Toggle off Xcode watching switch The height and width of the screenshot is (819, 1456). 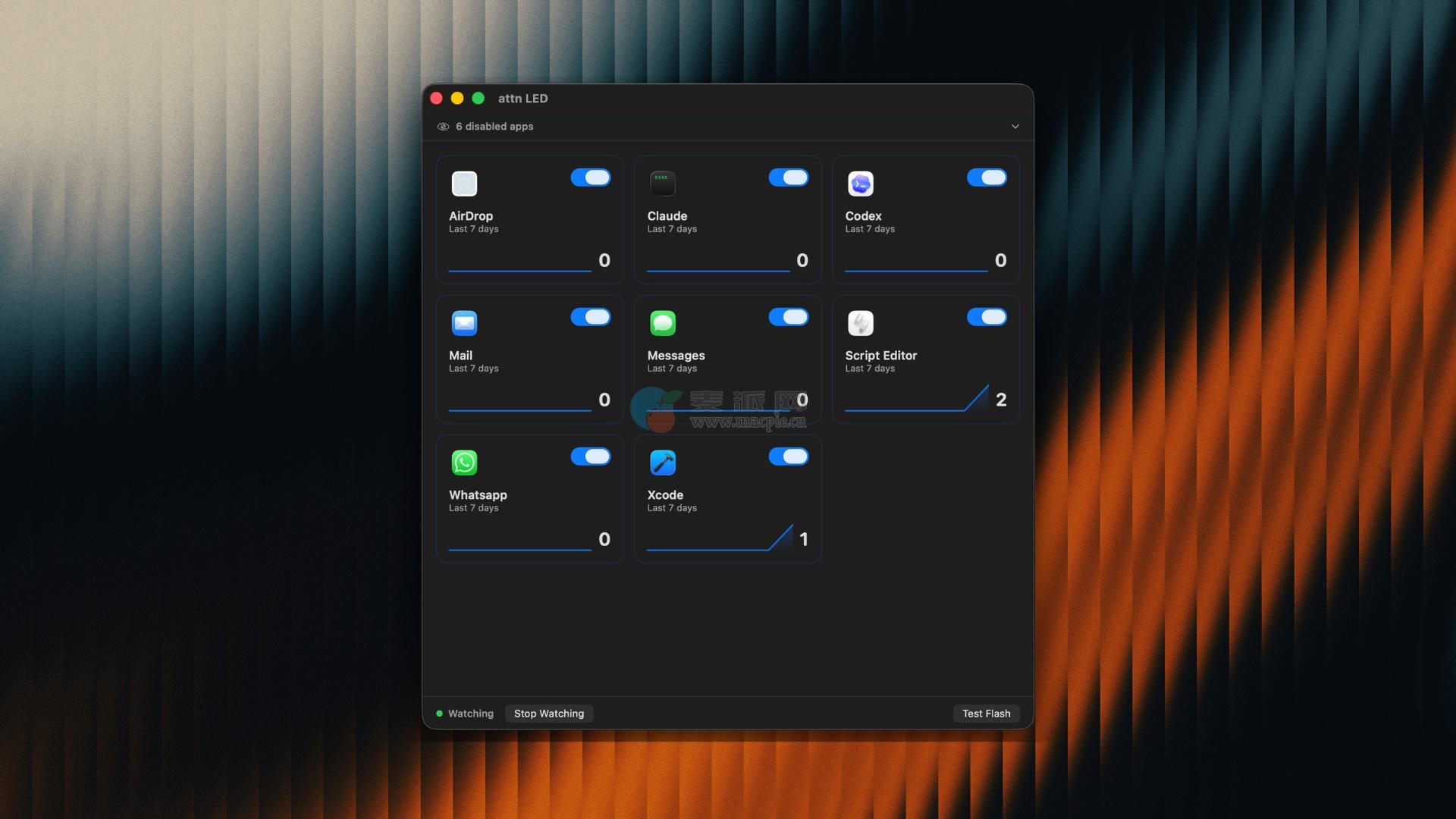coord(788,457)
